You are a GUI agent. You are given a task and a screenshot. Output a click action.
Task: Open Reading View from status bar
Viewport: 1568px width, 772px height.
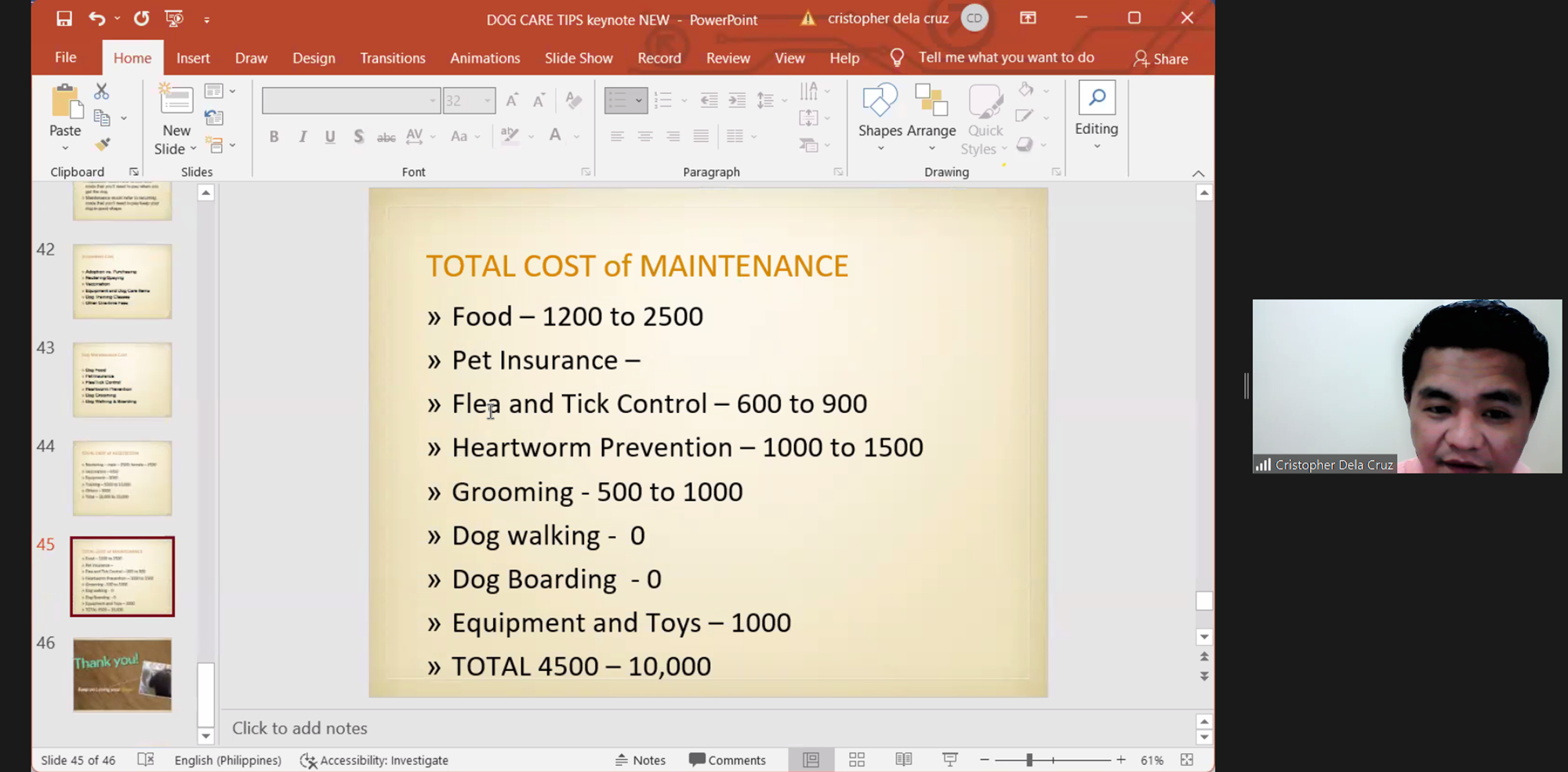(x=903, y=759)
